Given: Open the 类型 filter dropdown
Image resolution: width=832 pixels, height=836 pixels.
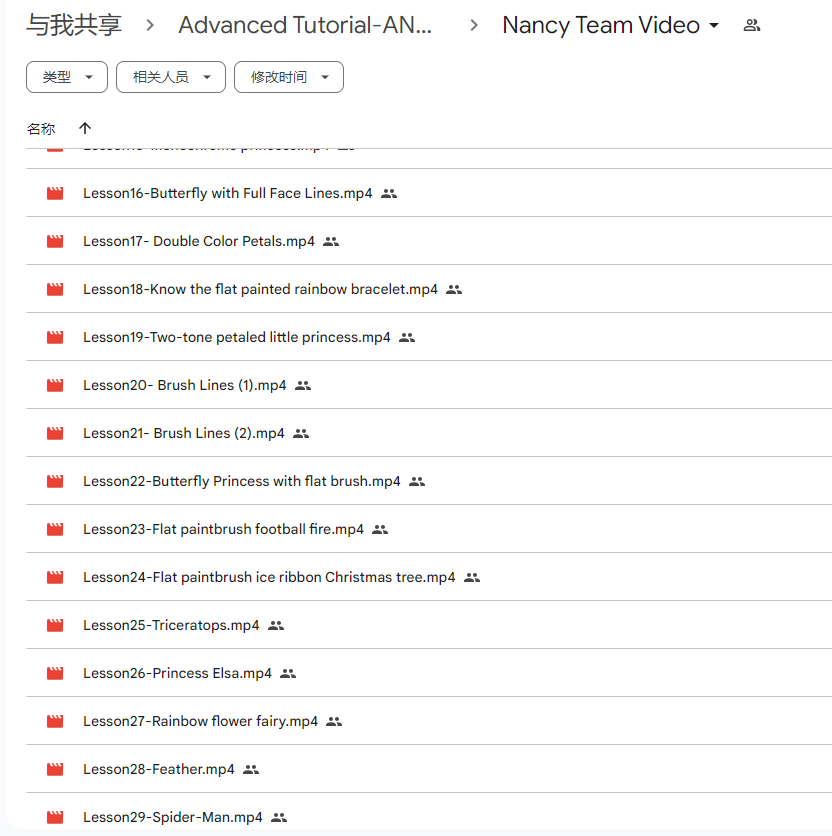Looking at the screenshot, I should coord(66,77).
